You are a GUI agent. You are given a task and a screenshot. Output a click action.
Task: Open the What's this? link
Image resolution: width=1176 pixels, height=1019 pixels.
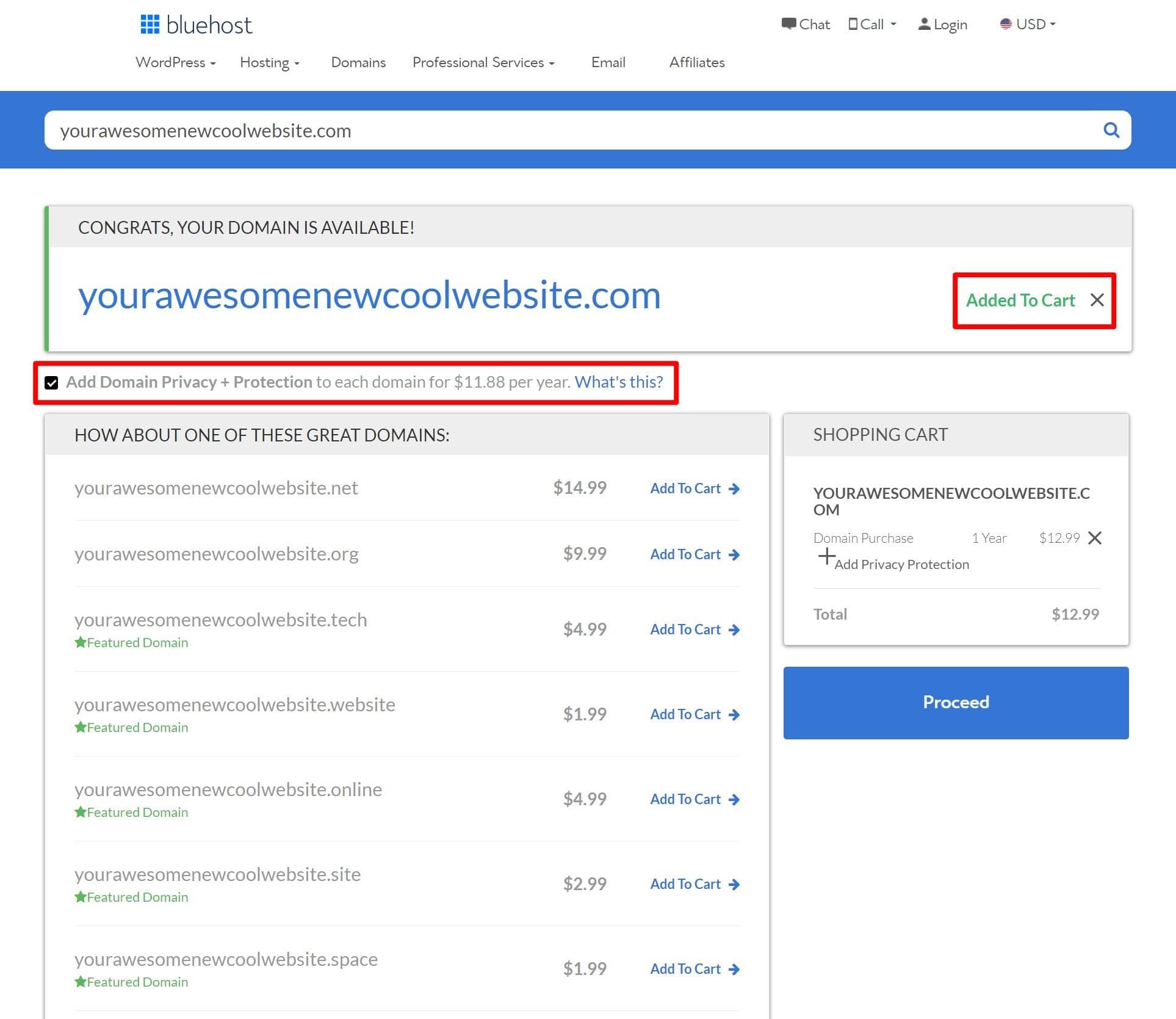[619, 382]
